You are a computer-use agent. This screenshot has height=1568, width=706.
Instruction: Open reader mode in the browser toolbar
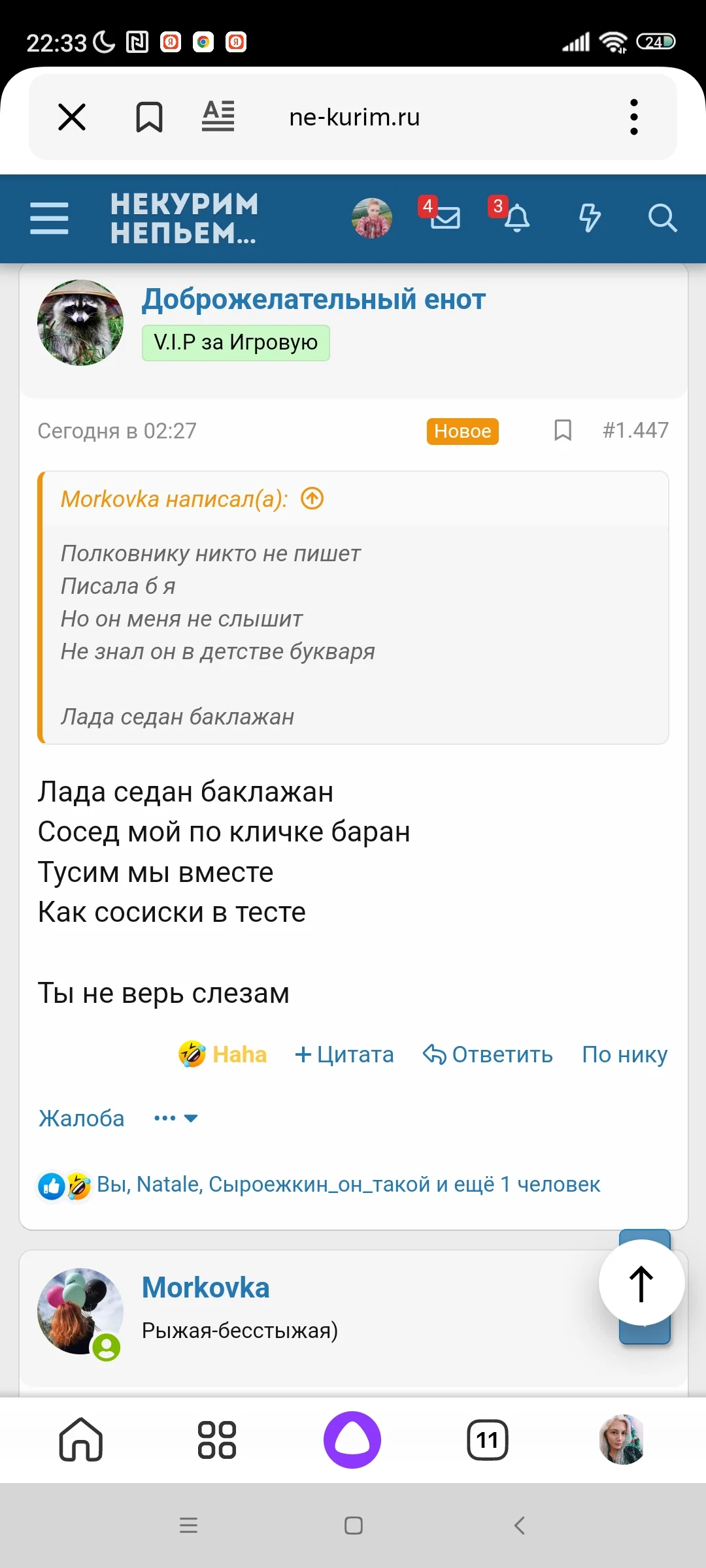218,116
